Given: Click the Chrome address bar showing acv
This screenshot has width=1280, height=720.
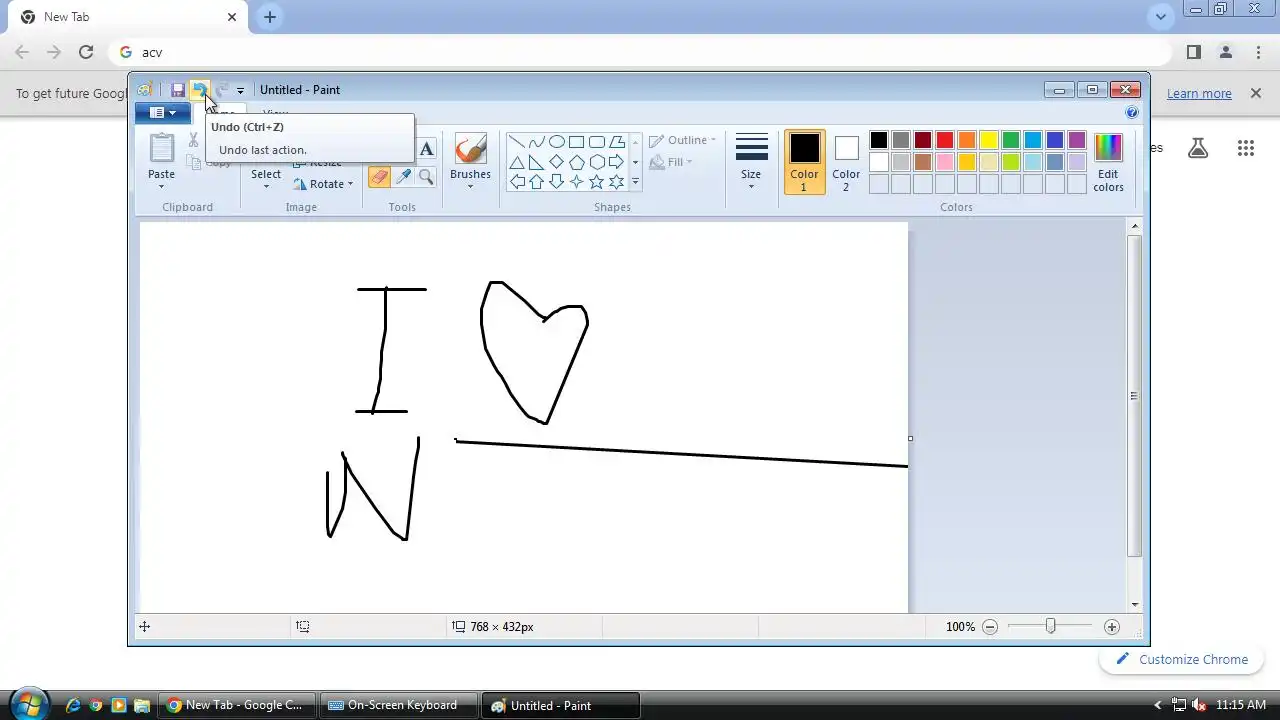Looking at the screenshot, I should pyautogui.click(x=640, y=52).
